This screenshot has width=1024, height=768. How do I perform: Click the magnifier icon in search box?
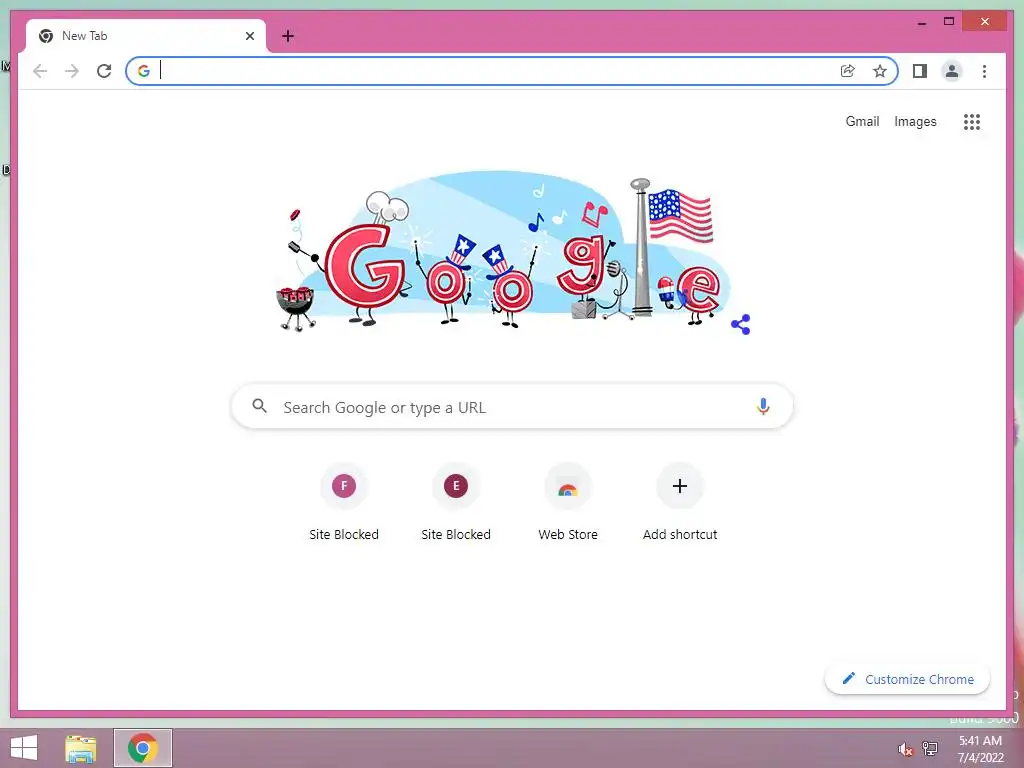(259, 406)
